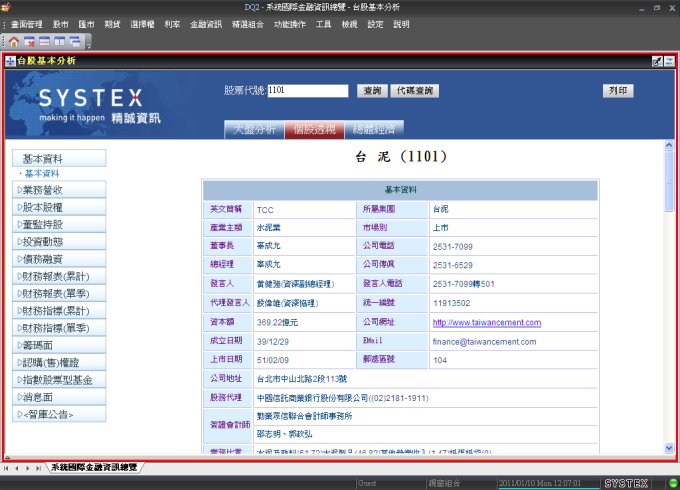Click the swap icon on the panel header

click(669, 61)
